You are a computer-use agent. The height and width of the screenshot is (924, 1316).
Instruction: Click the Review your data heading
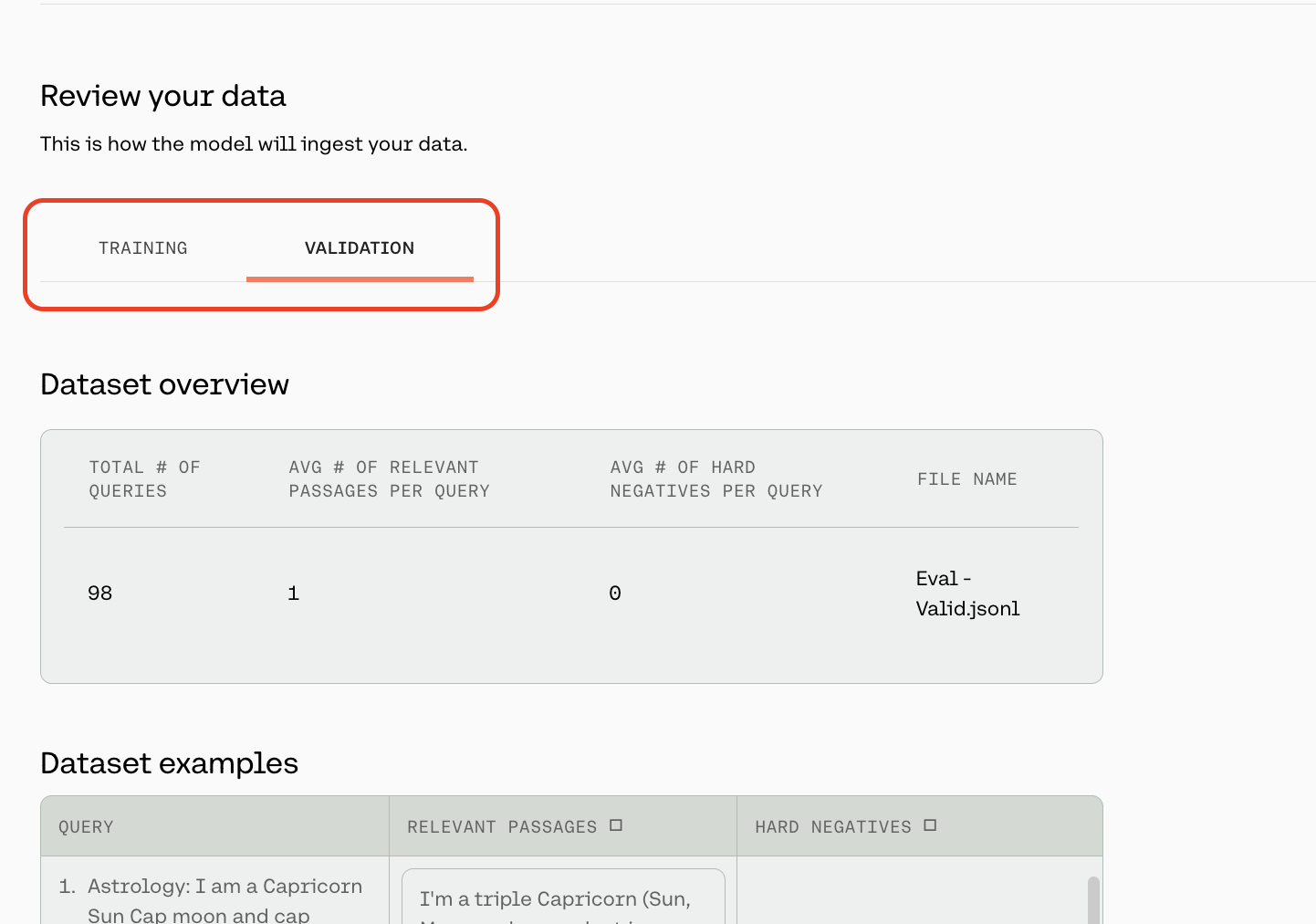[163, 96]
